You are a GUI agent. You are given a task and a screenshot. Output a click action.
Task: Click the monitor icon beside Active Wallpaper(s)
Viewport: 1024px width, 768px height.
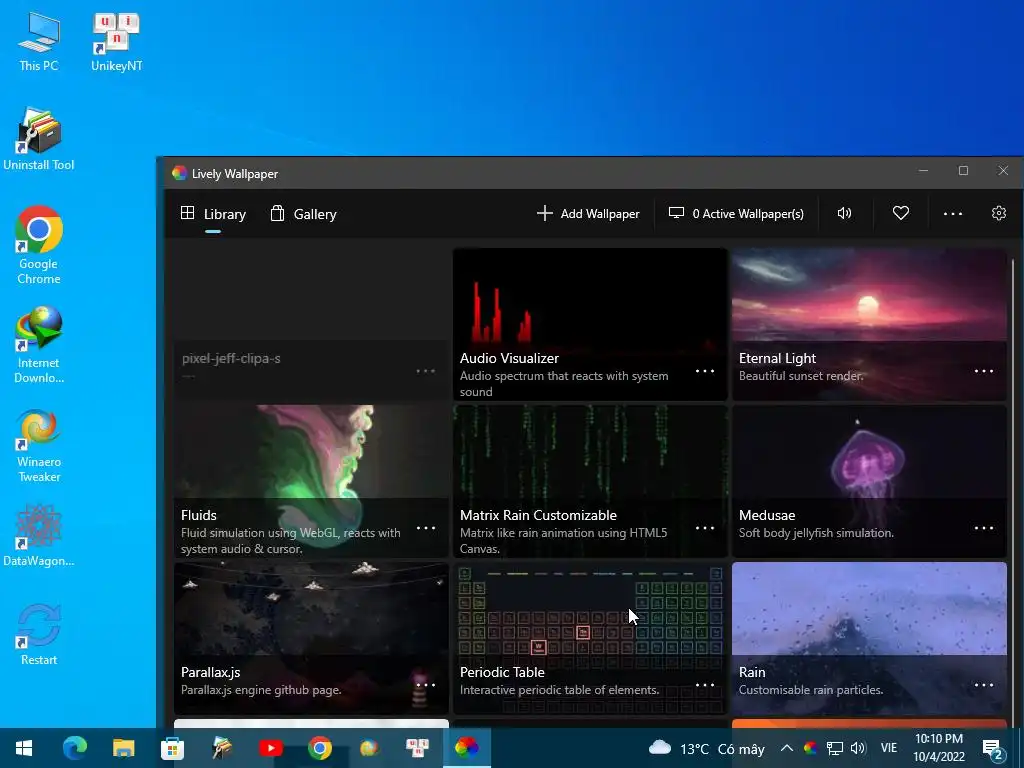point(677,213)
